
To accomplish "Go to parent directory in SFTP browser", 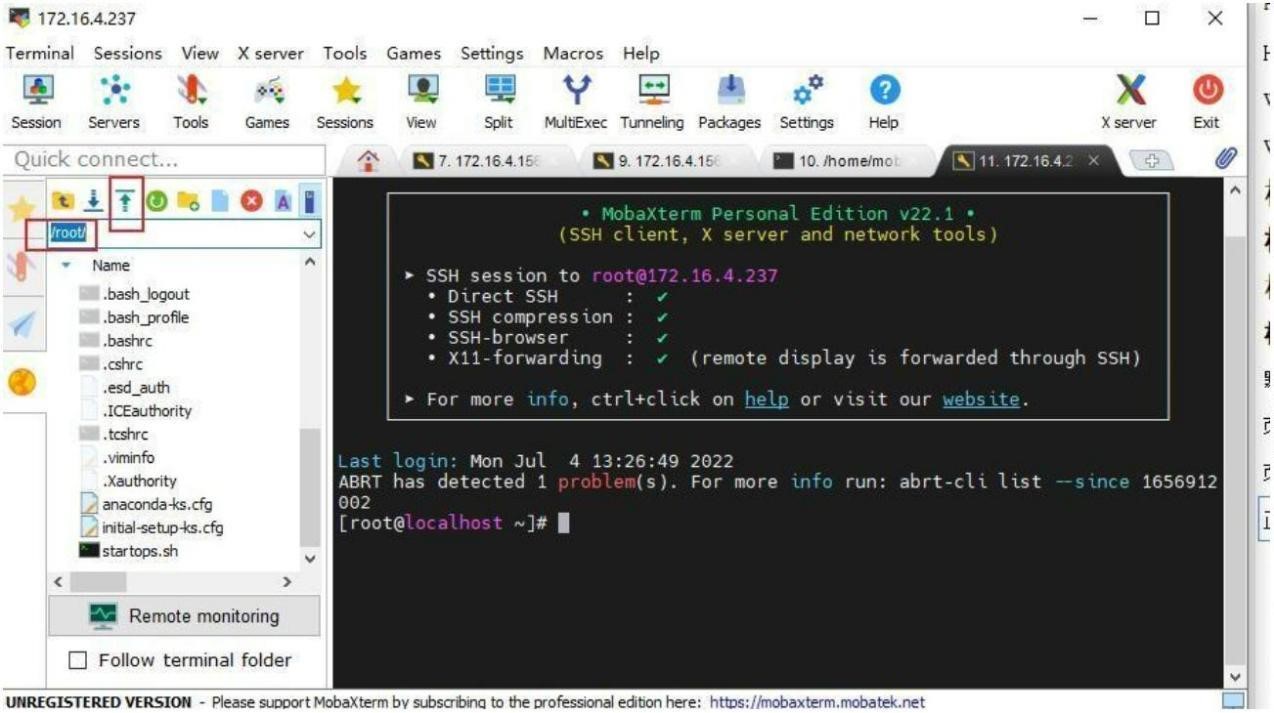I will [65, 201].
